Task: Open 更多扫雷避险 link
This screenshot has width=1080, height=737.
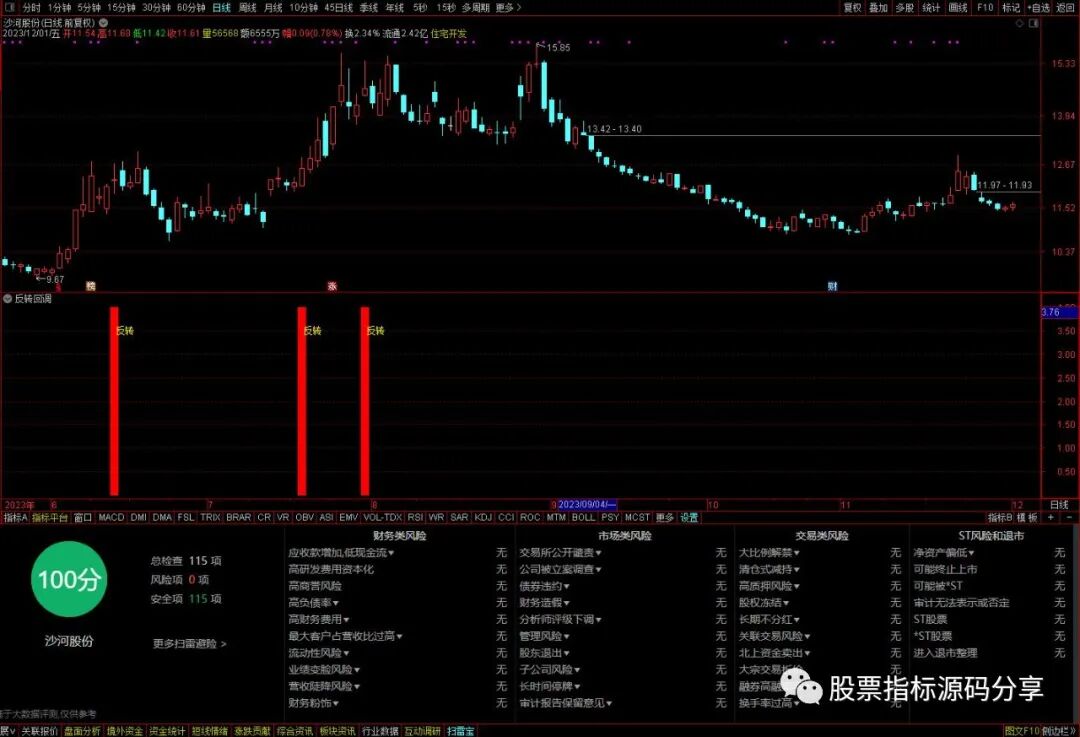Action: [189, 643]
